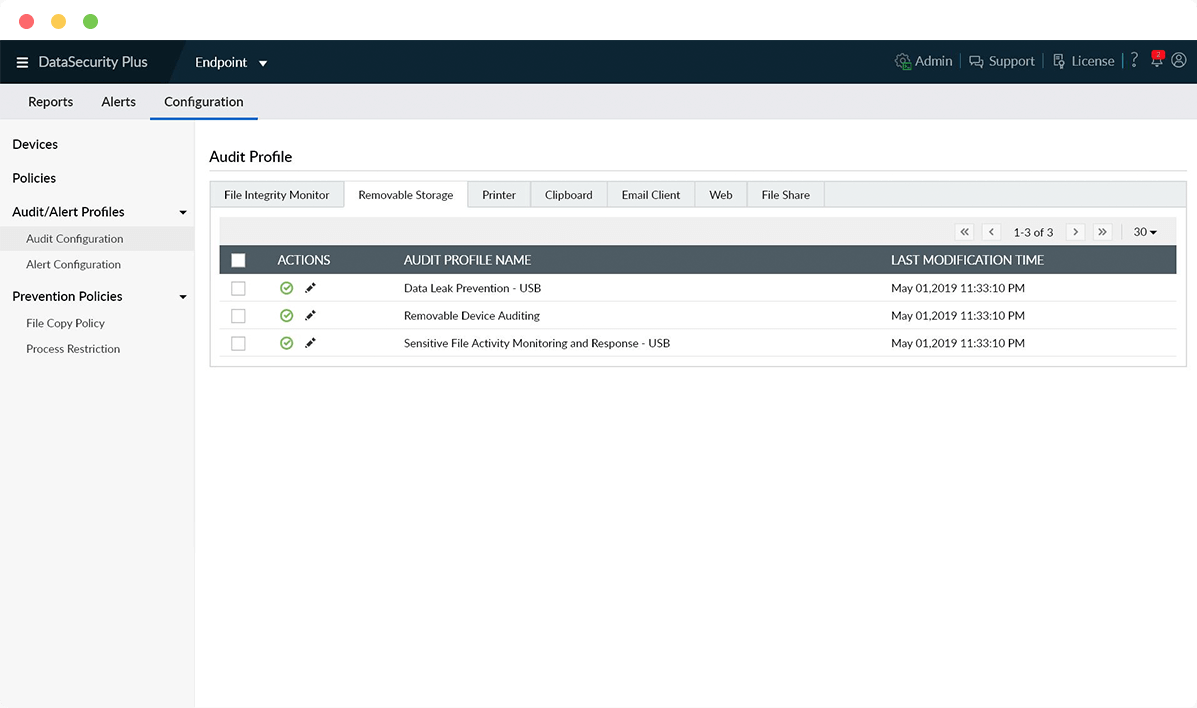Click the Admin gear icon

902,61
